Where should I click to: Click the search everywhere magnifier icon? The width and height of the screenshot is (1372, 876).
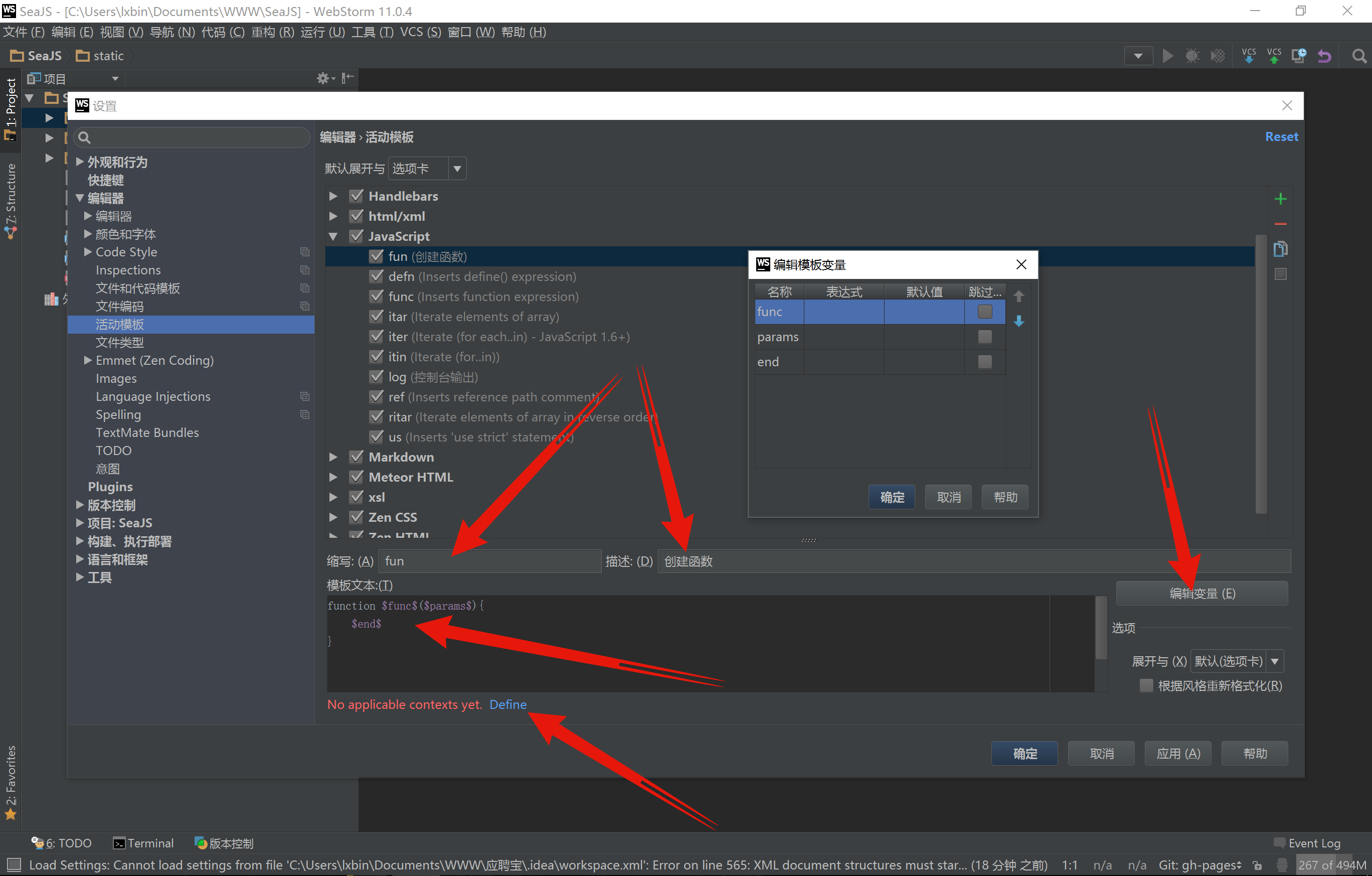pyautogui.click(x=1359, y=56)
